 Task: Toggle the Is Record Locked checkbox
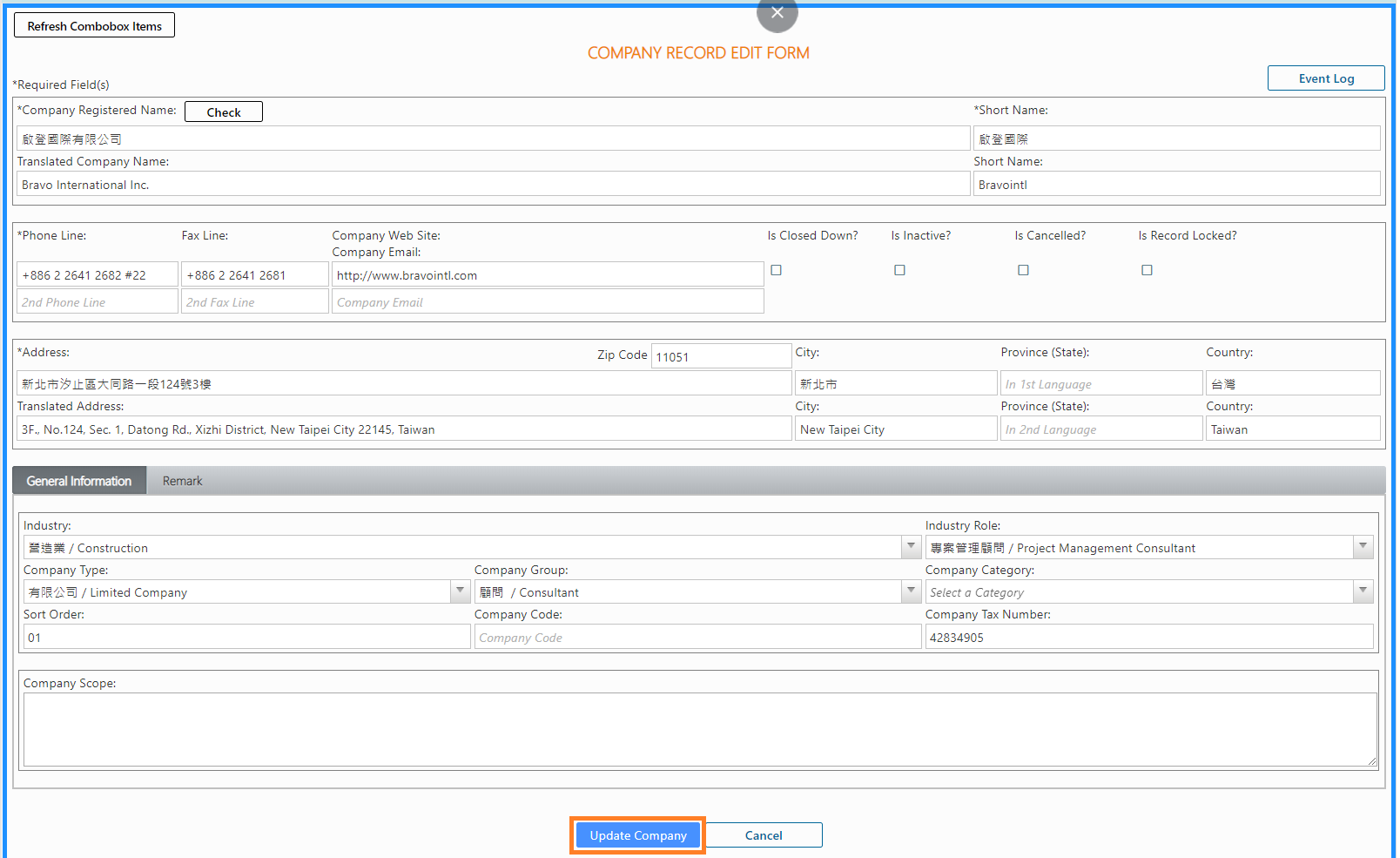pyautogui.click(x=1147, y=270)
